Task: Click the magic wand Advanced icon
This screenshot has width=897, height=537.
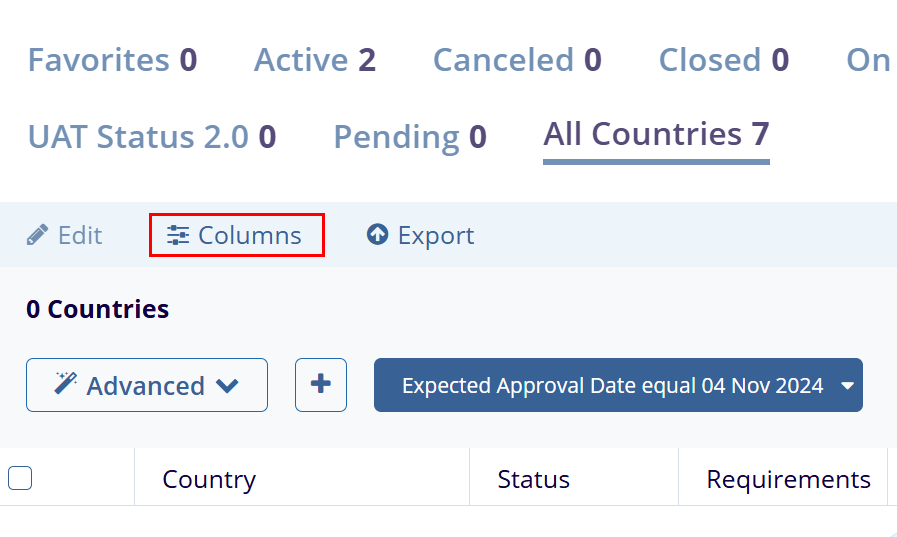Action: pyautogui.click(x=66, y=385)
